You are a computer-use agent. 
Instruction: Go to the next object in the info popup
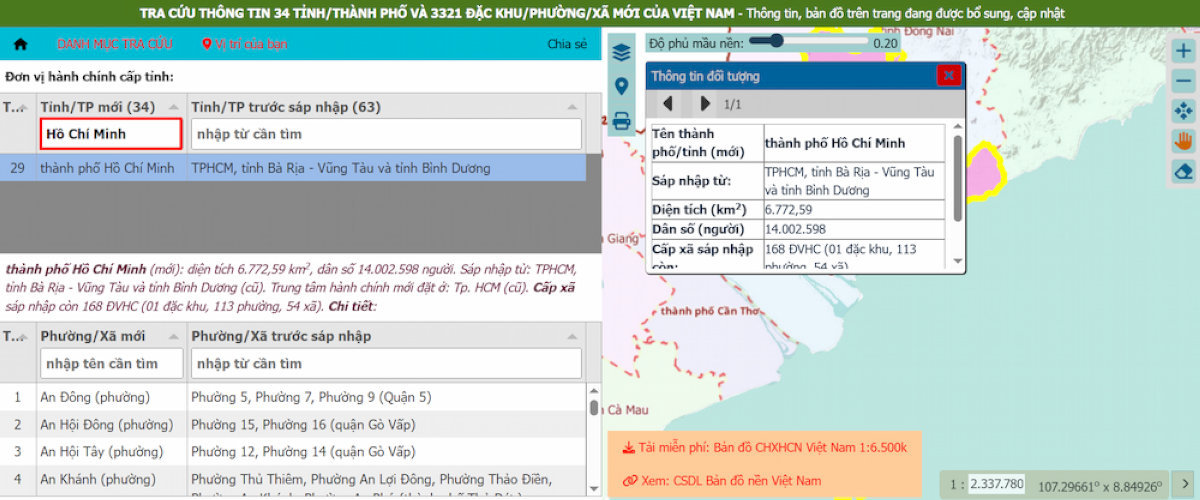pyautogui.click(x=705, y=103)
